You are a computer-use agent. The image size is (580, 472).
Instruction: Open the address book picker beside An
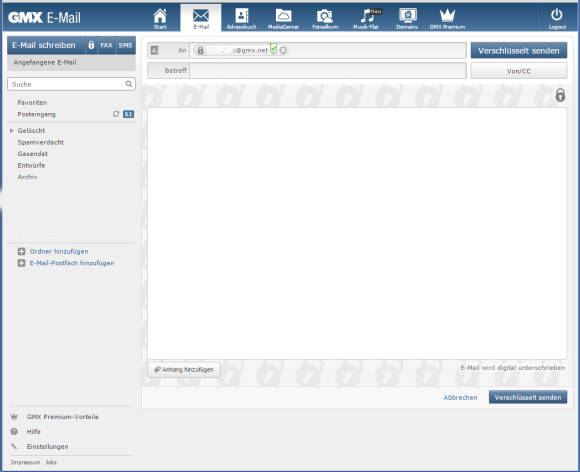(155, 50)
